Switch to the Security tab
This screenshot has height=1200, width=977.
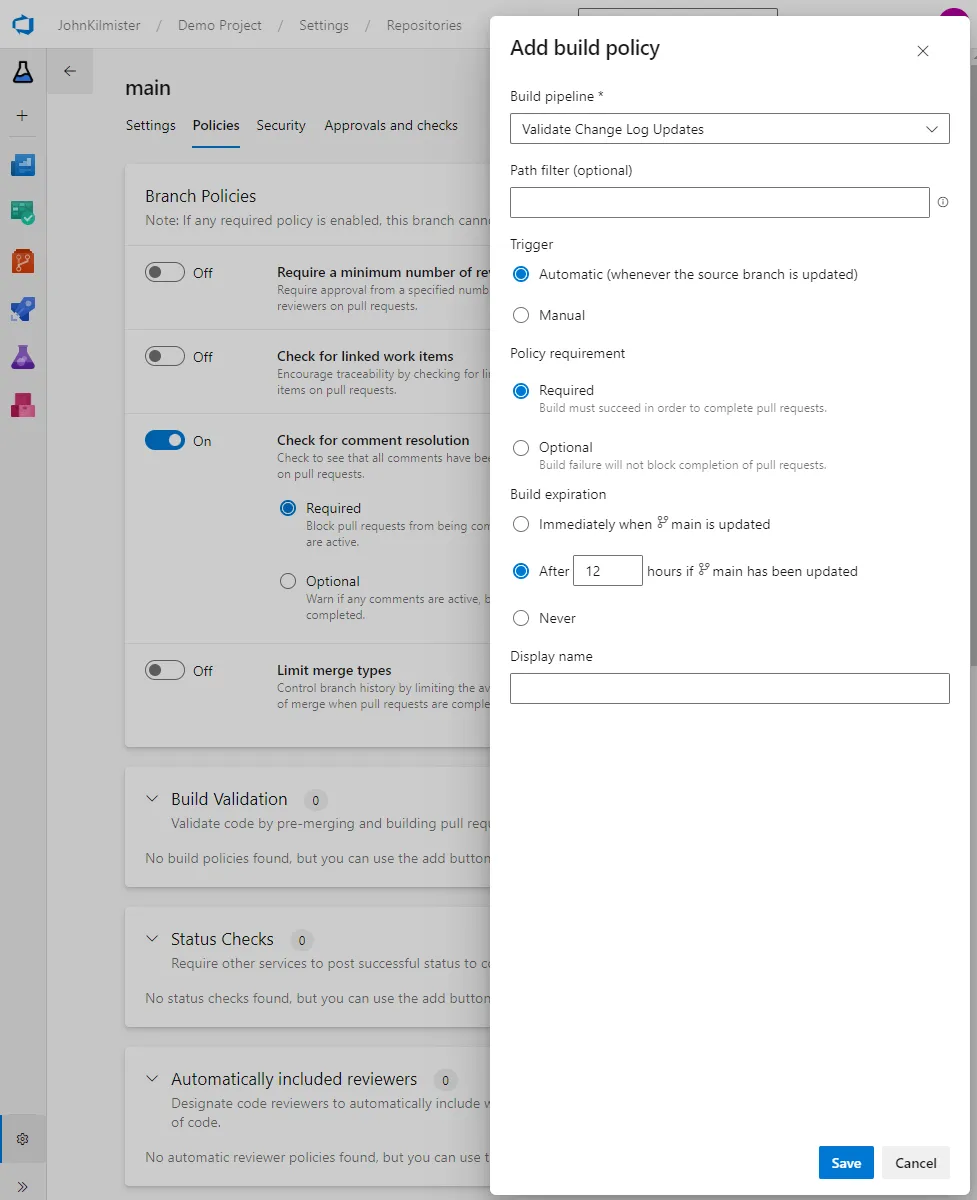[x=281, y=125]
